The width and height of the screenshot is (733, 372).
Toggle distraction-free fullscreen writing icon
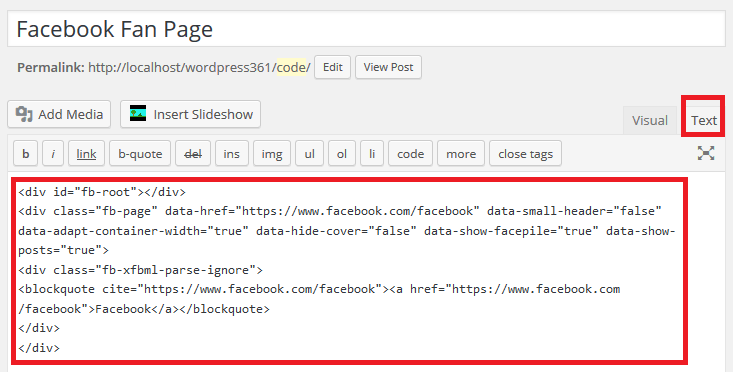[x=706, y=153]
